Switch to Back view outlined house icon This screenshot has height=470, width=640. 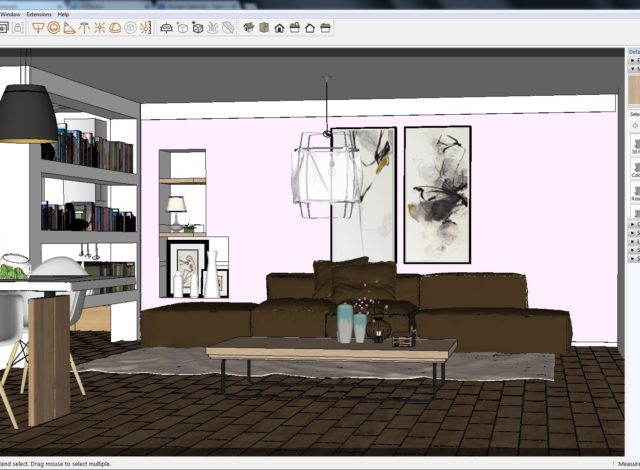tap(310, 28)
